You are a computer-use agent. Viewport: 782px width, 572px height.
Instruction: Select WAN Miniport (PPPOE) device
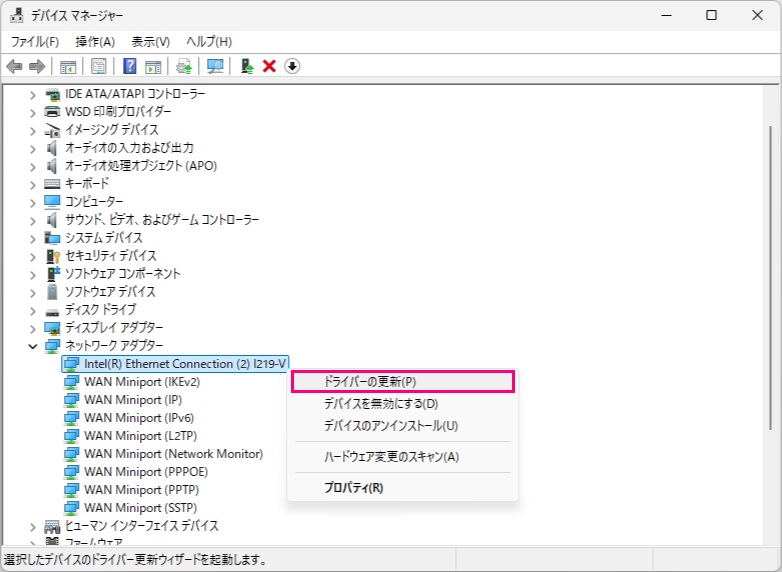coord(146,472)
